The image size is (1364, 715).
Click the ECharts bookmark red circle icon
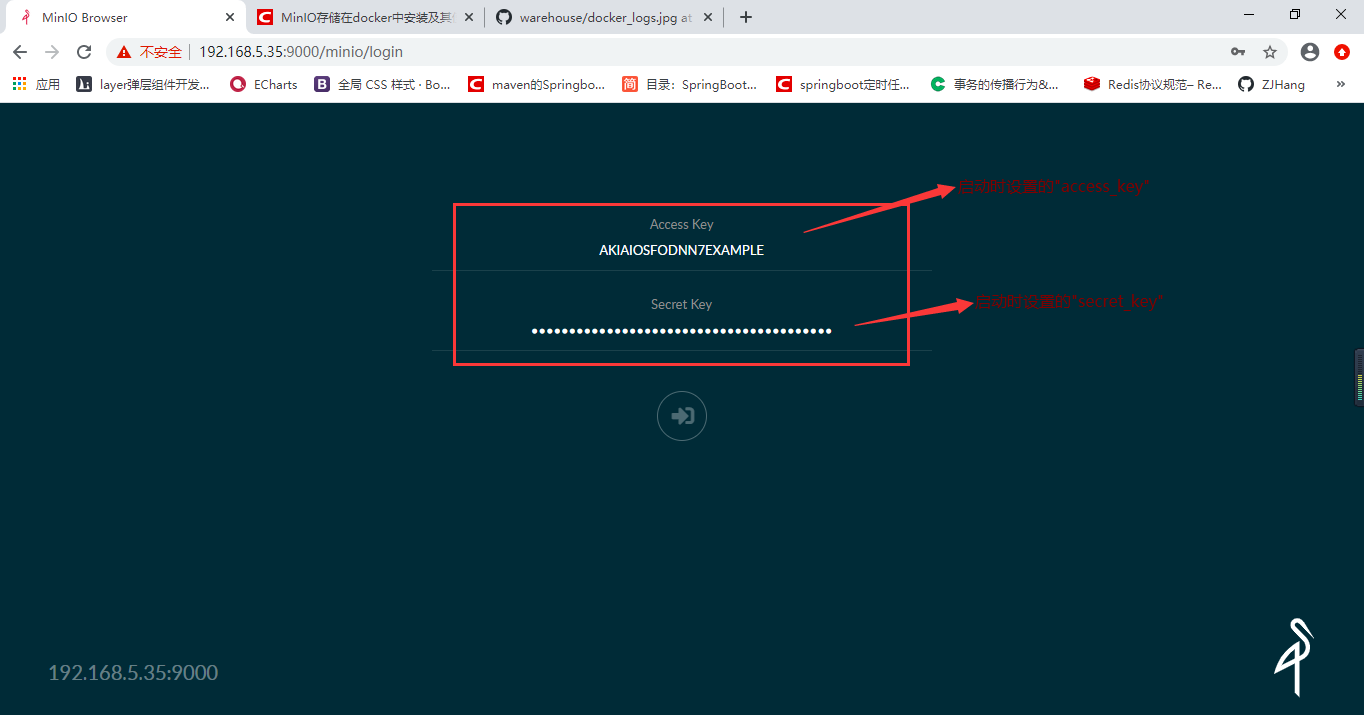tap(237, 84)
